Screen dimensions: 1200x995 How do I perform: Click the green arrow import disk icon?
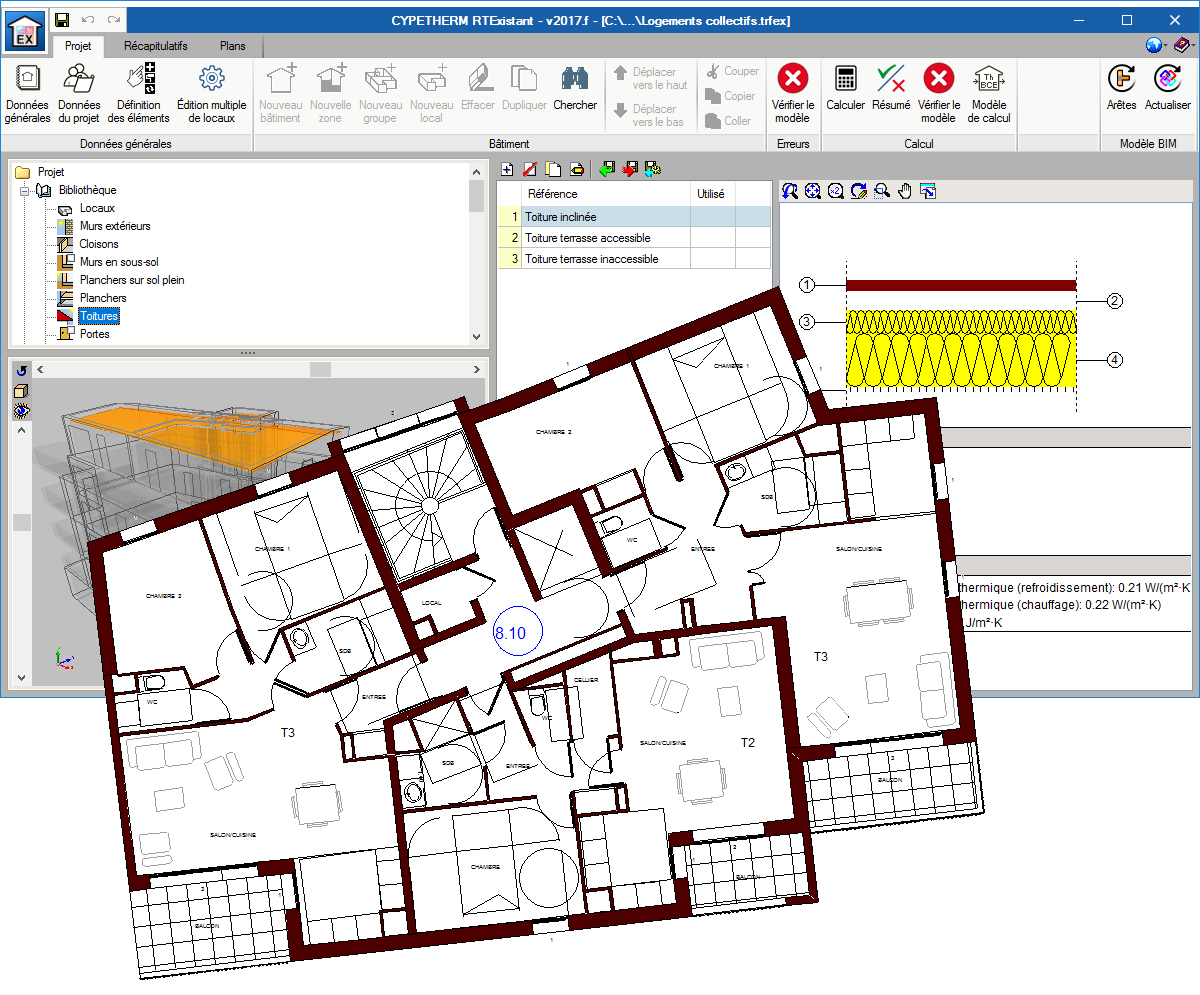607,169
